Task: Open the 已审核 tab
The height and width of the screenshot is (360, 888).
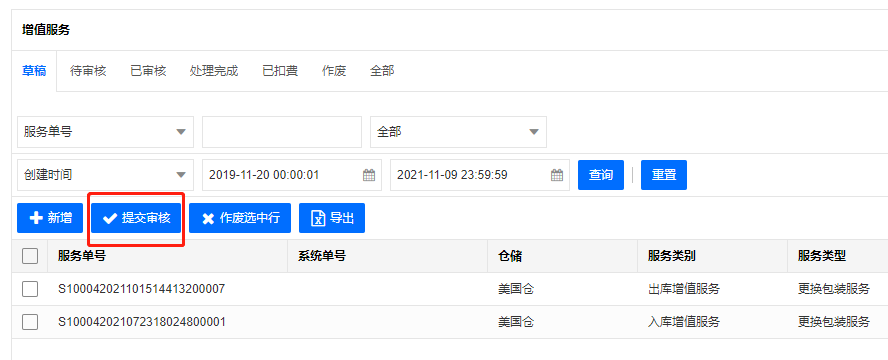Action: 148,71
